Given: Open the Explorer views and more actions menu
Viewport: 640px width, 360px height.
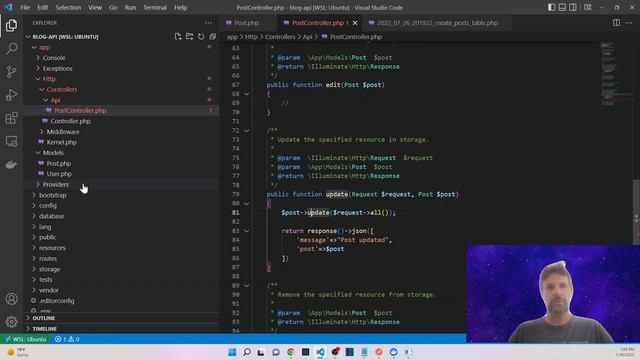Looking at the screenshot, I should (208, 23).
